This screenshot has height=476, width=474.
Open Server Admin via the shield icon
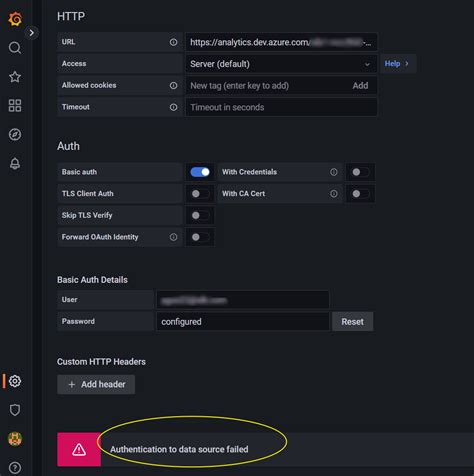(15, 410)
